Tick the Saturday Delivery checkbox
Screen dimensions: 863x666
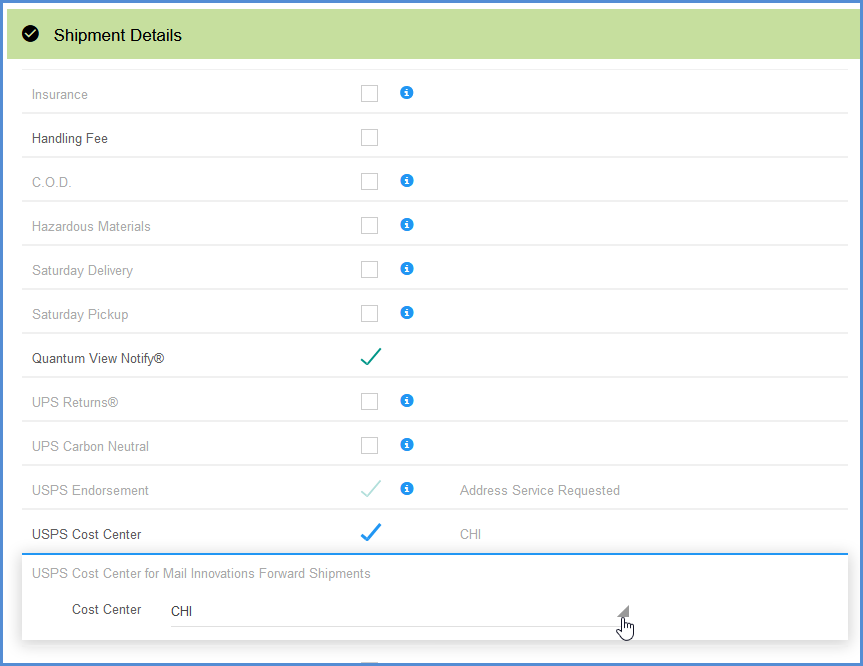pyautogui.click(x=369, y=270)
